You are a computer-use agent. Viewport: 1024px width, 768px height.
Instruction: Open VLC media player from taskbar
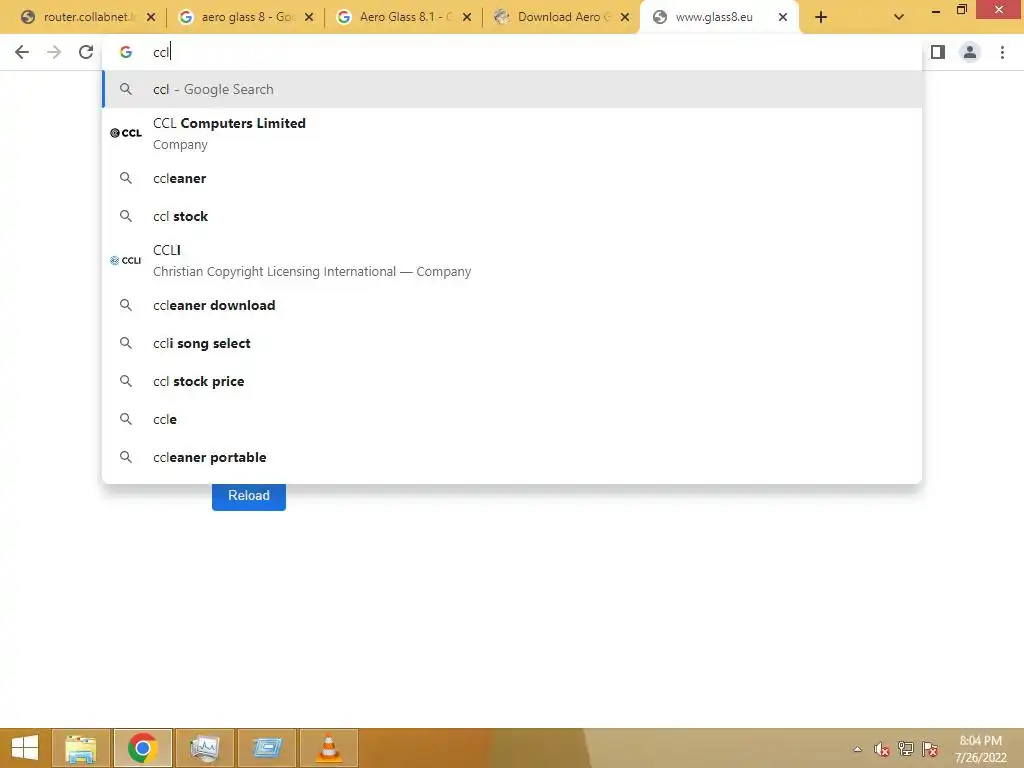(328, 748)
